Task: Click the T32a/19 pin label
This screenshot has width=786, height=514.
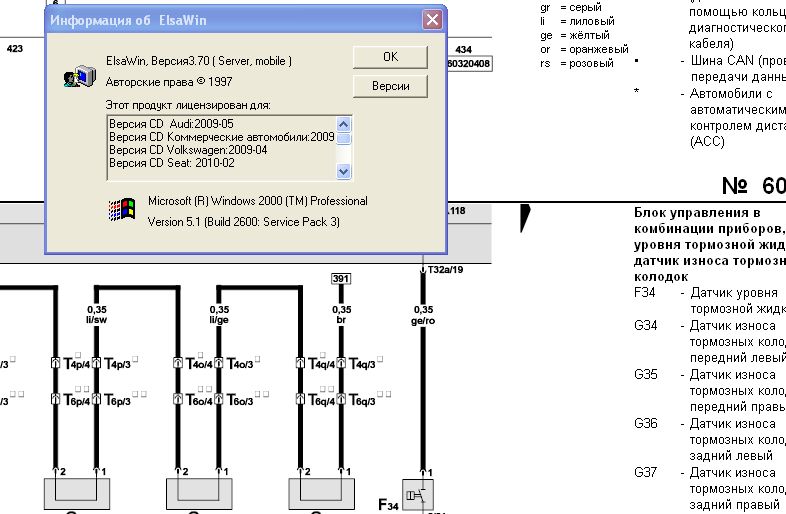Action: click(445, 270)
